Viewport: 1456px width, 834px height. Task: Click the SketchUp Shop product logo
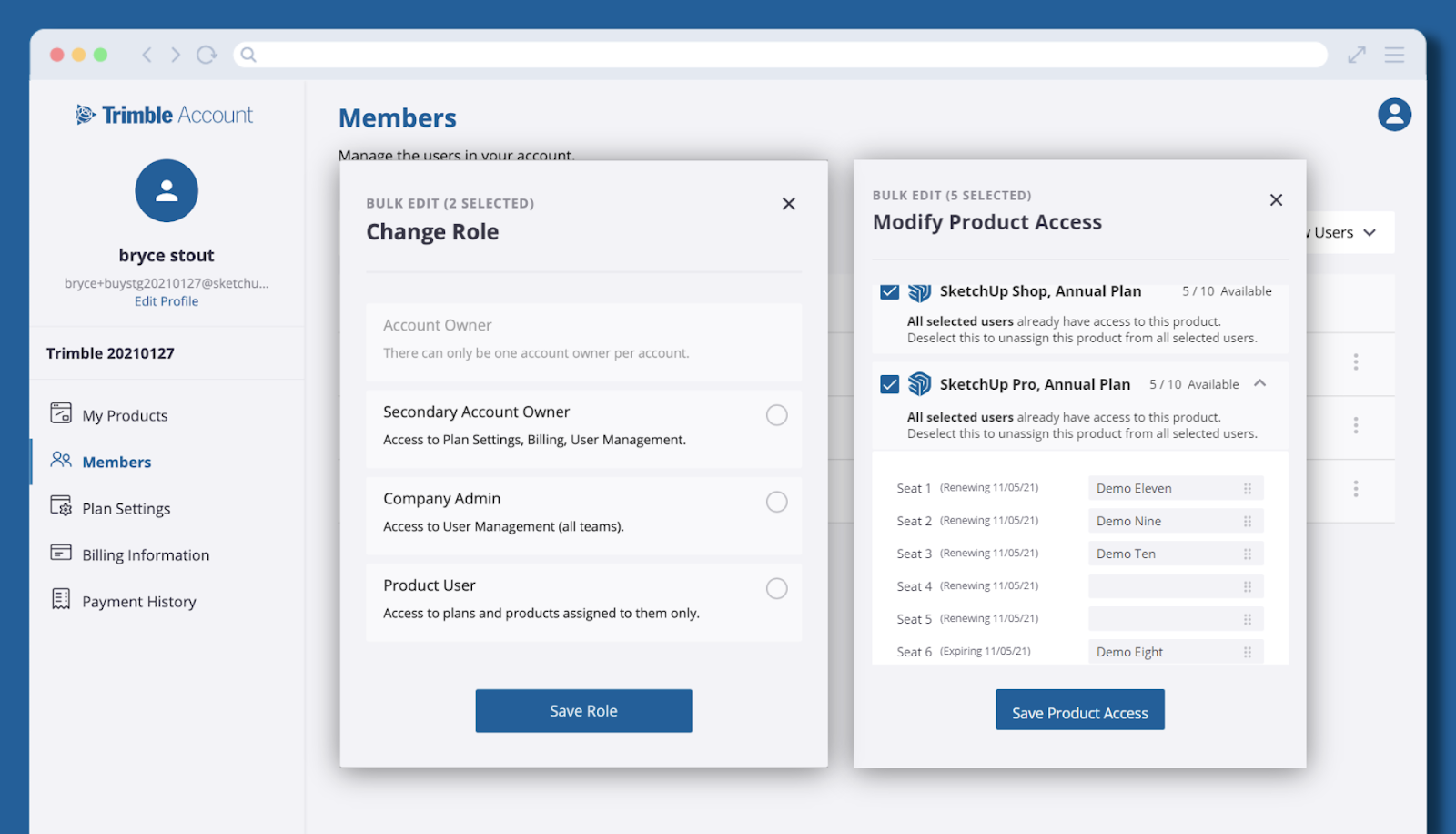pos(919,291)
